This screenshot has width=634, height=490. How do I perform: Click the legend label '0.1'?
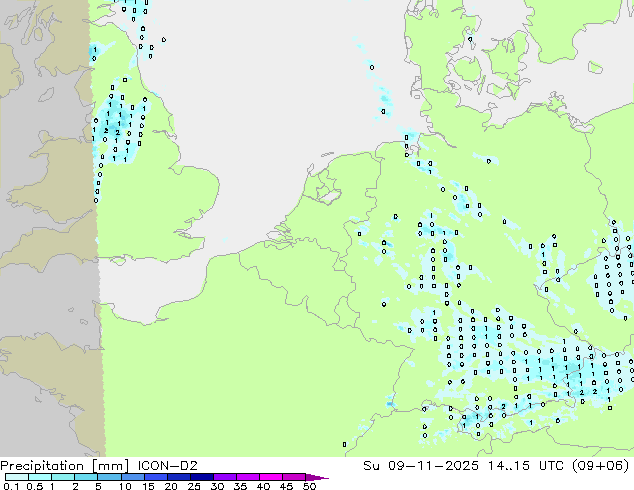(11, 486)
